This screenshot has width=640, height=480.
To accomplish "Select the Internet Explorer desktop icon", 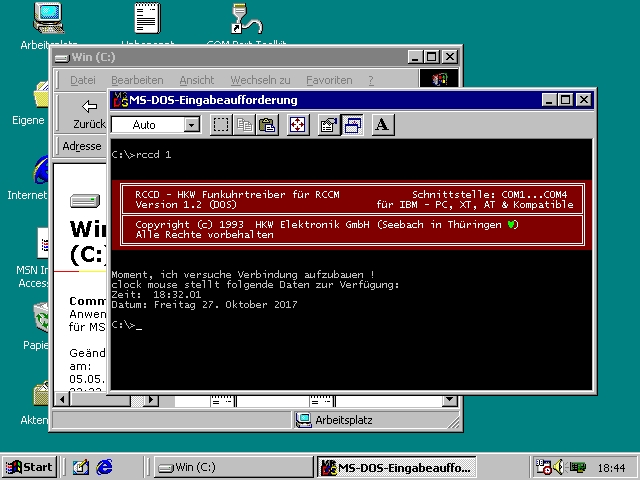I will coord(41,170).
